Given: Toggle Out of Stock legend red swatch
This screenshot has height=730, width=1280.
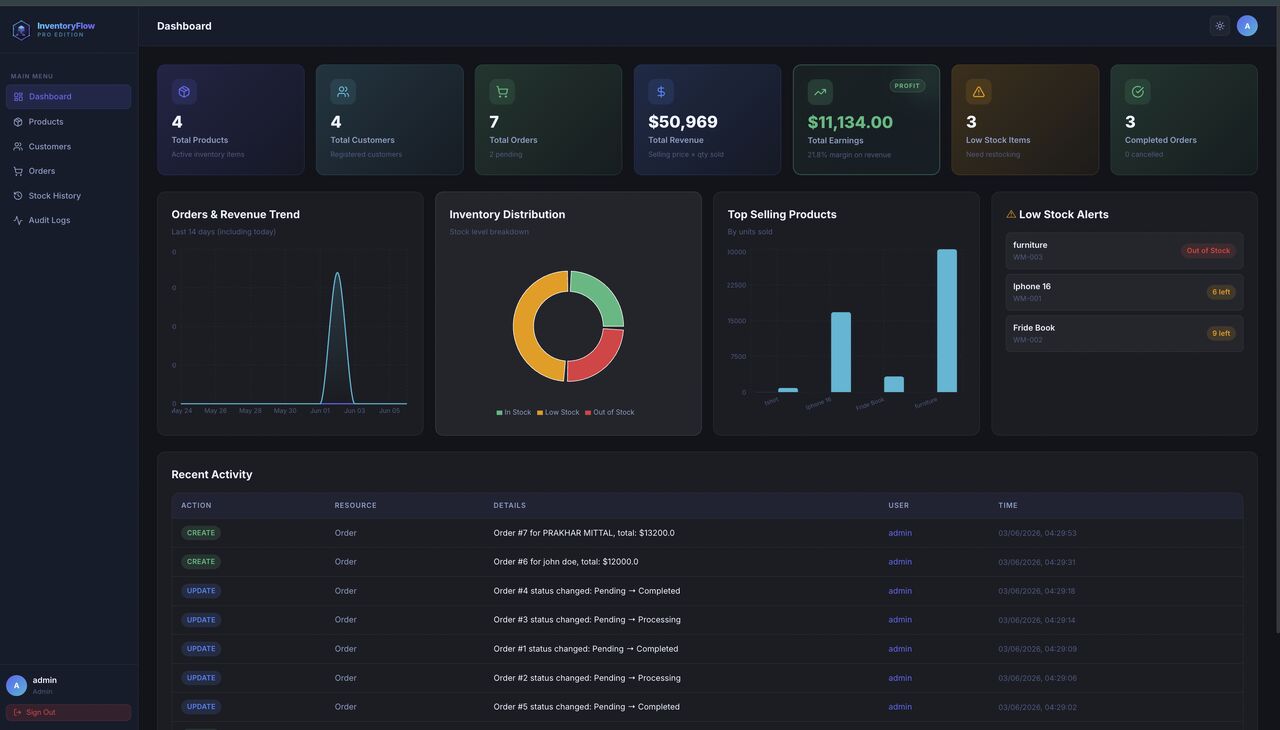Looking at the screenshot, I should 588,413.
